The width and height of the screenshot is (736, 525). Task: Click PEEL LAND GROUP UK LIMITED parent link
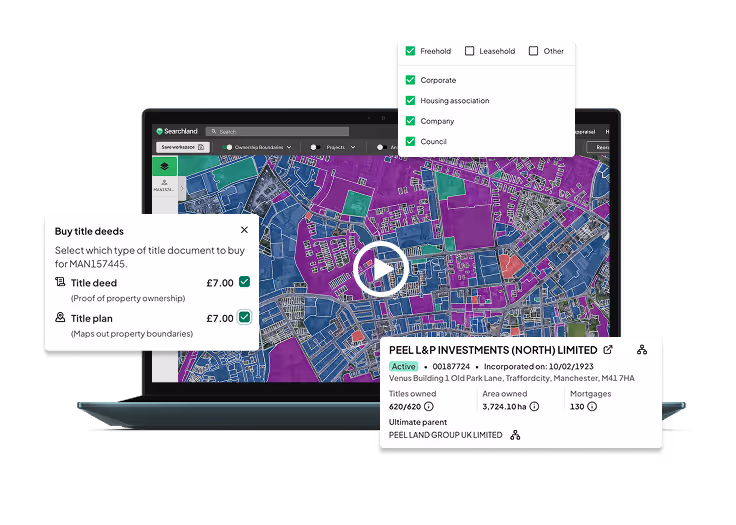click(x=445, y=435)
